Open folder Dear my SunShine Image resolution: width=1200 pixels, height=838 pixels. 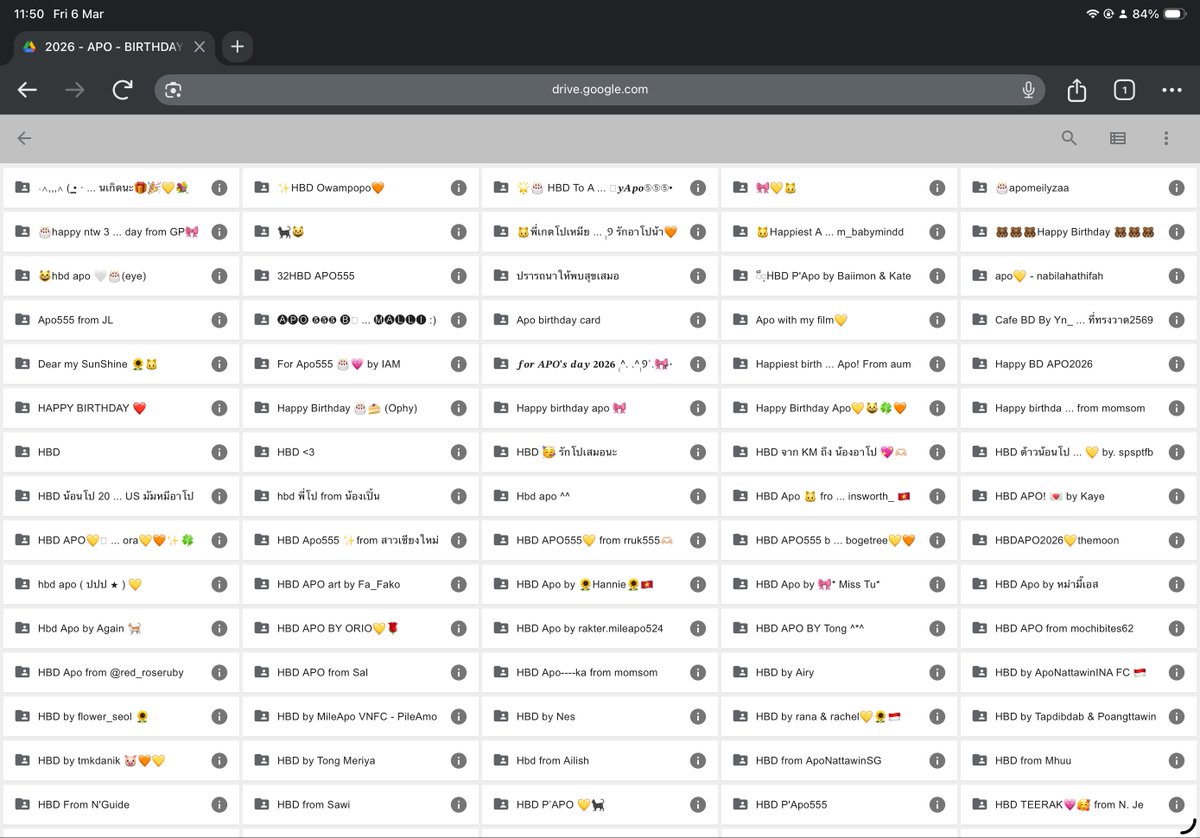(121, 364)
